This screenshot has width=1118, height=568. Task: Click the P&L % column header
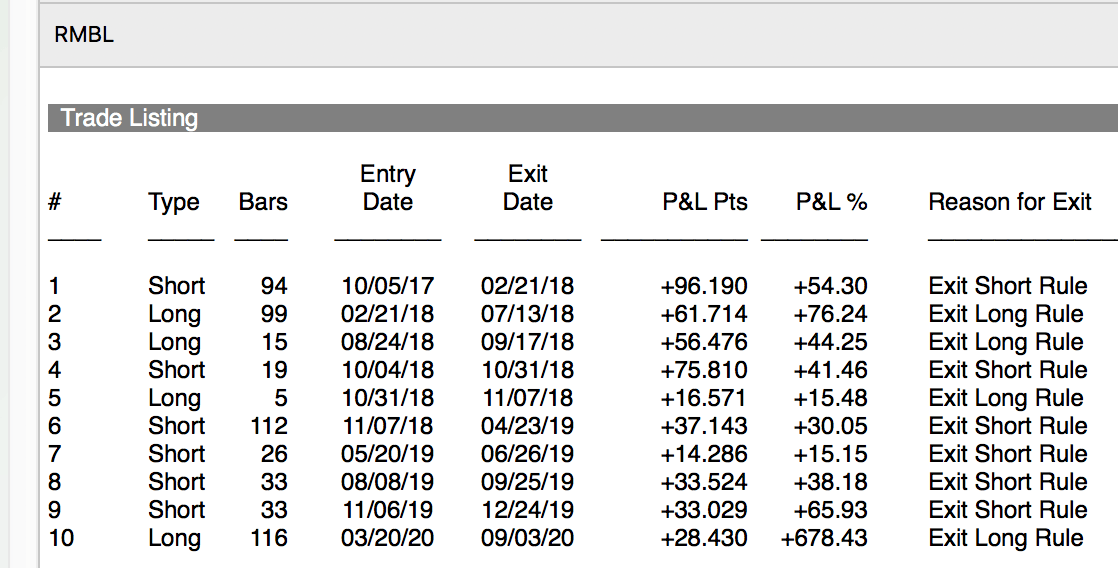pos(831,202)
